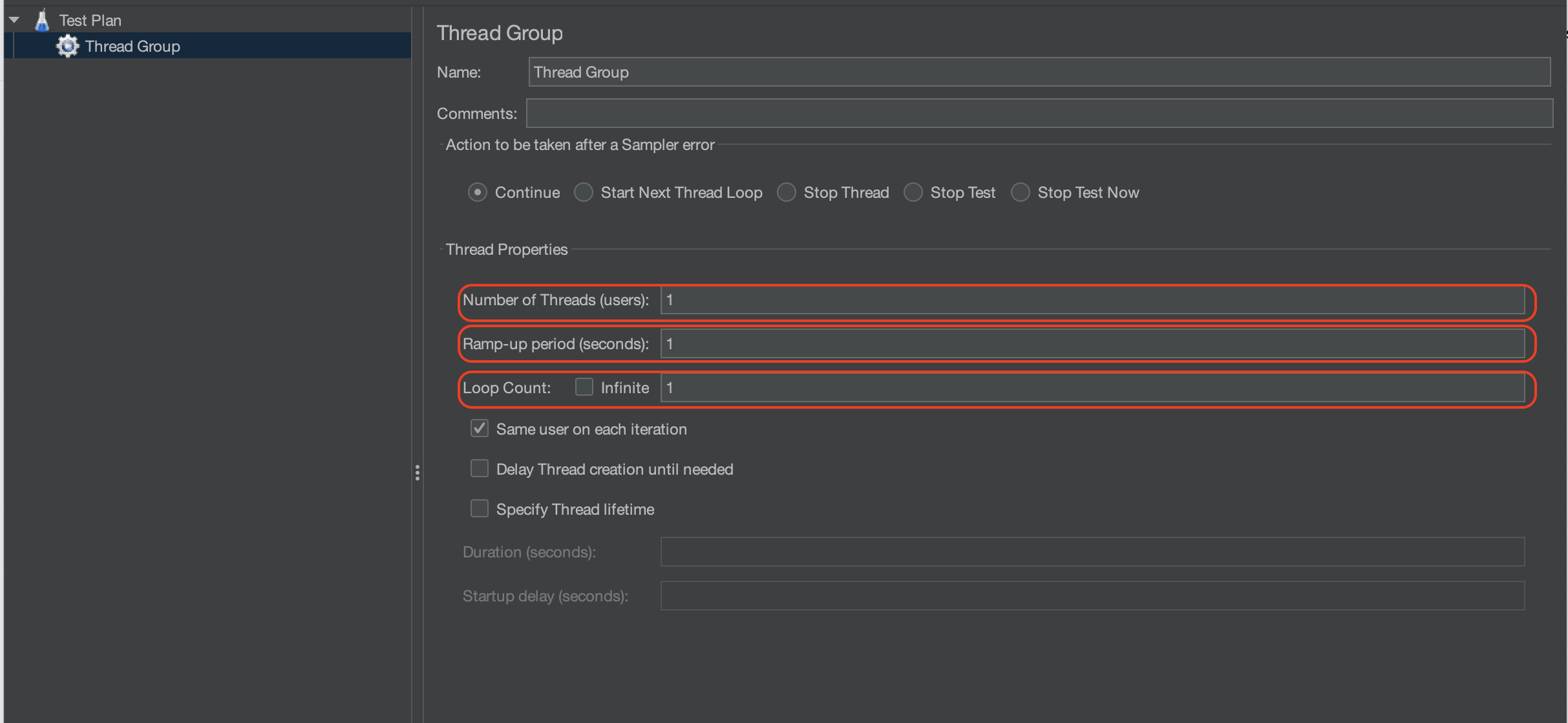Uncheck Same user on each iteration
This screenshot has height=723, width=1568.
[x=480, y=429]
